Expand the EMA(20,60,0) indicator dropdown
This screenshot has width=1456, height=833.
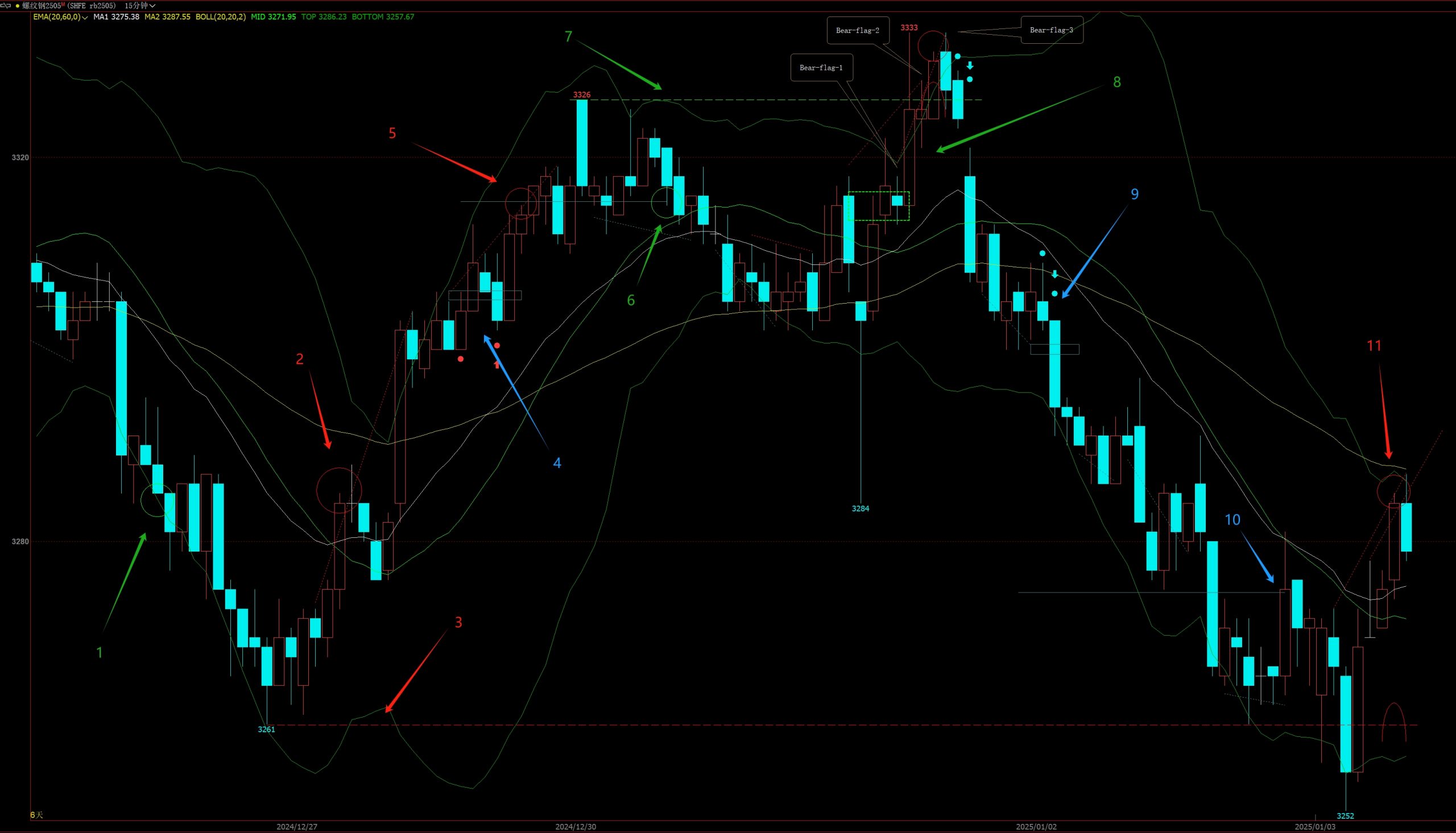click(x=85, y=18)
